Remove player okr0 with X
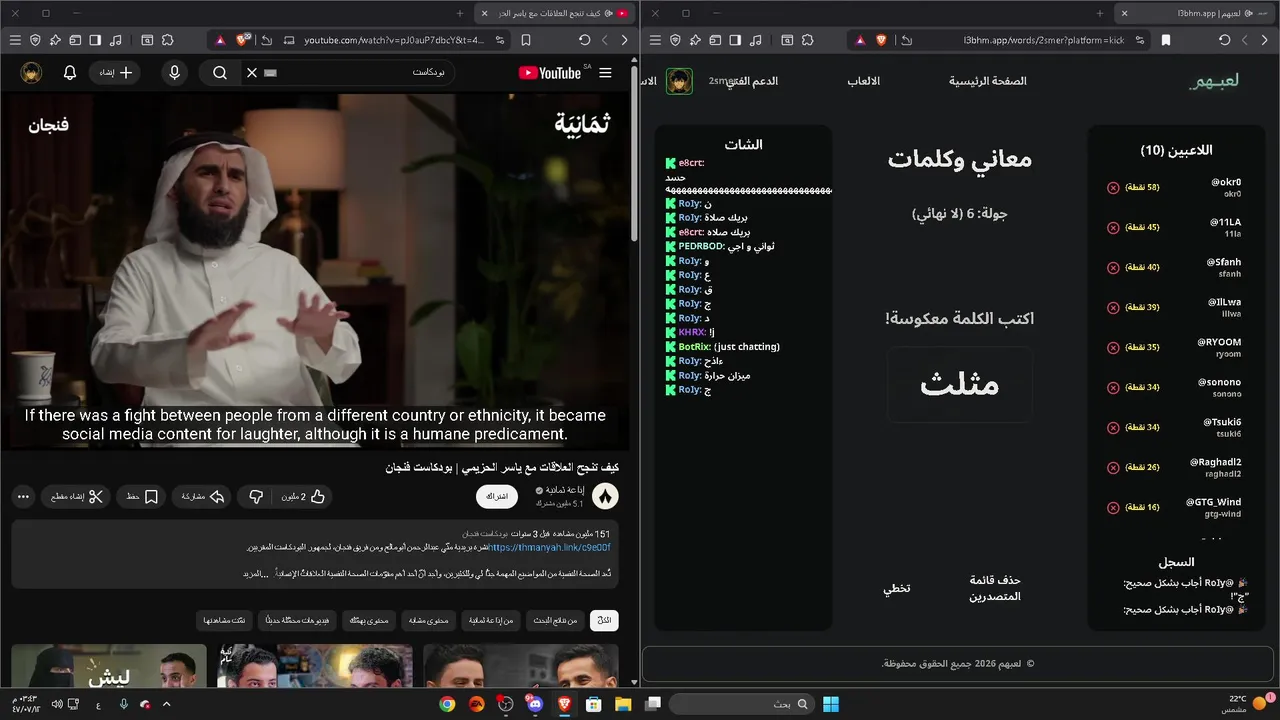 coord(1113,188)
